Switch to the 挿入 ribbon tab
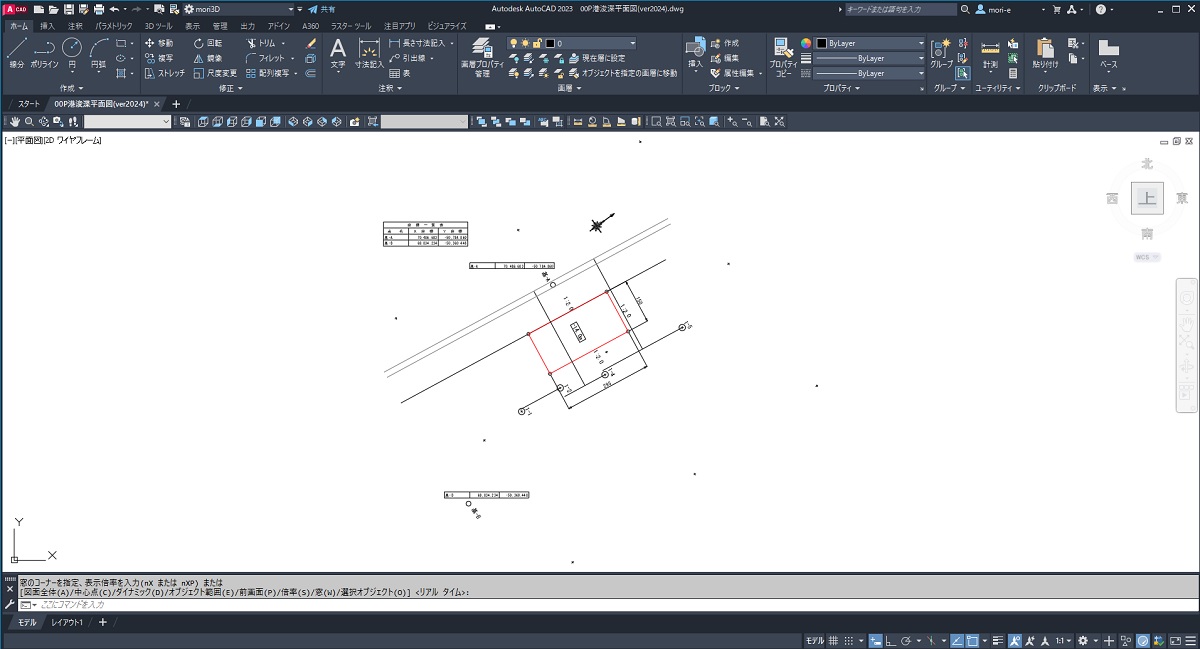This screenshot has width=1200, height=649. 45,26
